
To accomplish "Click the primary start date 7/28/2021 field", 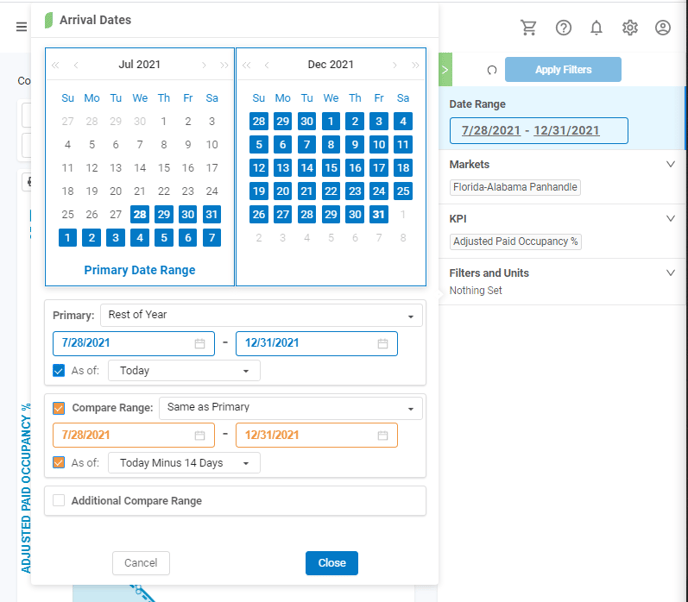I will click(x=133, y=344).
